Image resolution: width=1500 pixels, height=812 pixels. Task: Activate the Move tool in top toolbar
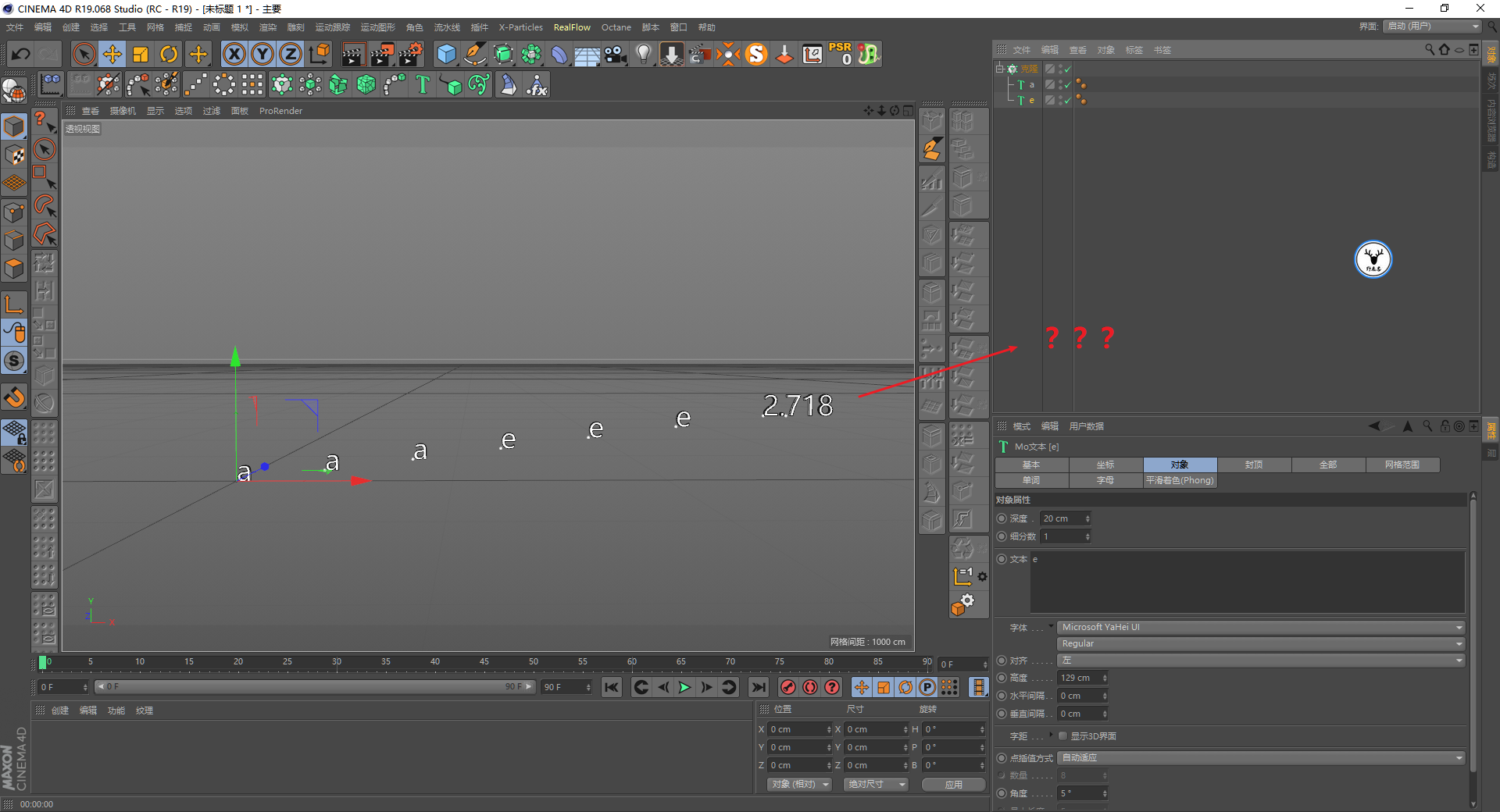pos(112,54)
